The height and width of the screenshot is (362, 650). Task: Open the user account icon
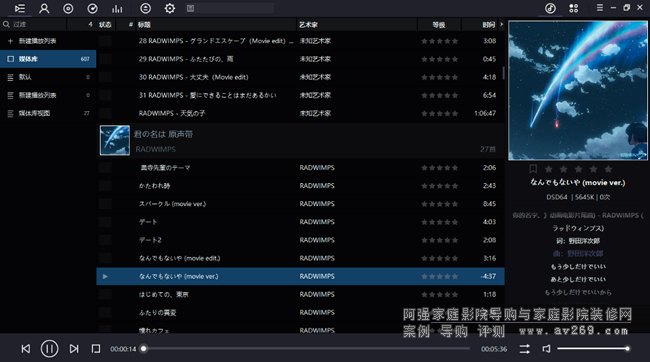click(x=44, y=8)
